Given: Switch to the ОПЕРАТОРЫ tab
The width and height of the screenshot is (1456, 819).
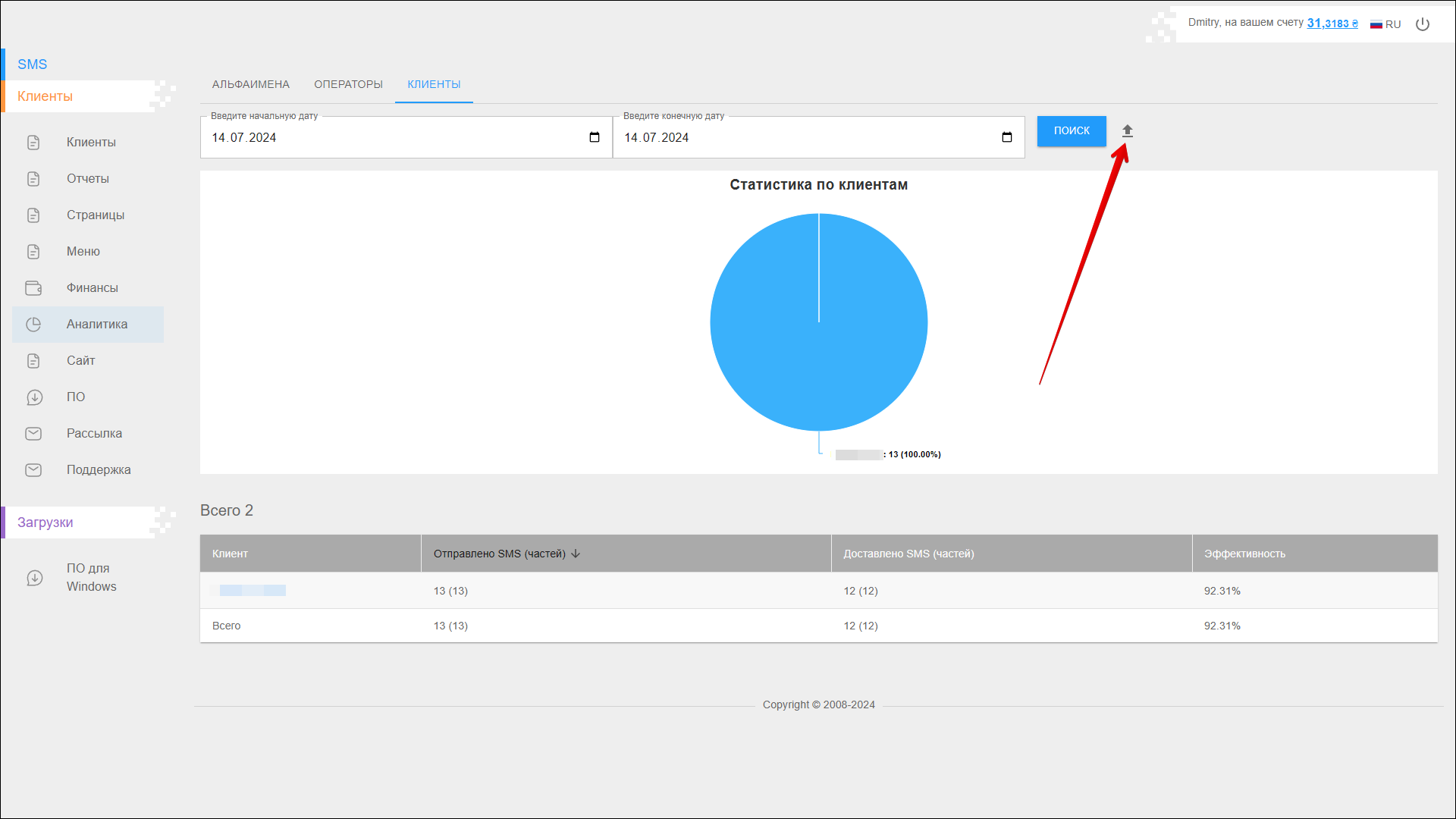Looking at the screenshot, I should click(x=348, y=84).
